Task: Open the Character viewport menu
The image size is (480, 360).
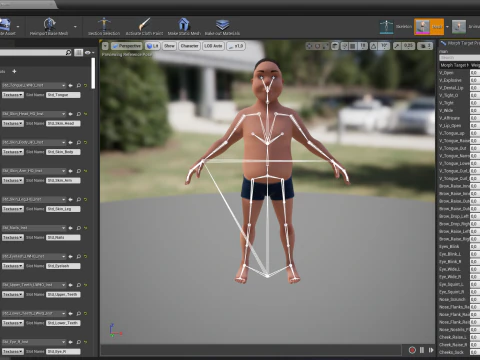Action: click(x=189, y=46)
